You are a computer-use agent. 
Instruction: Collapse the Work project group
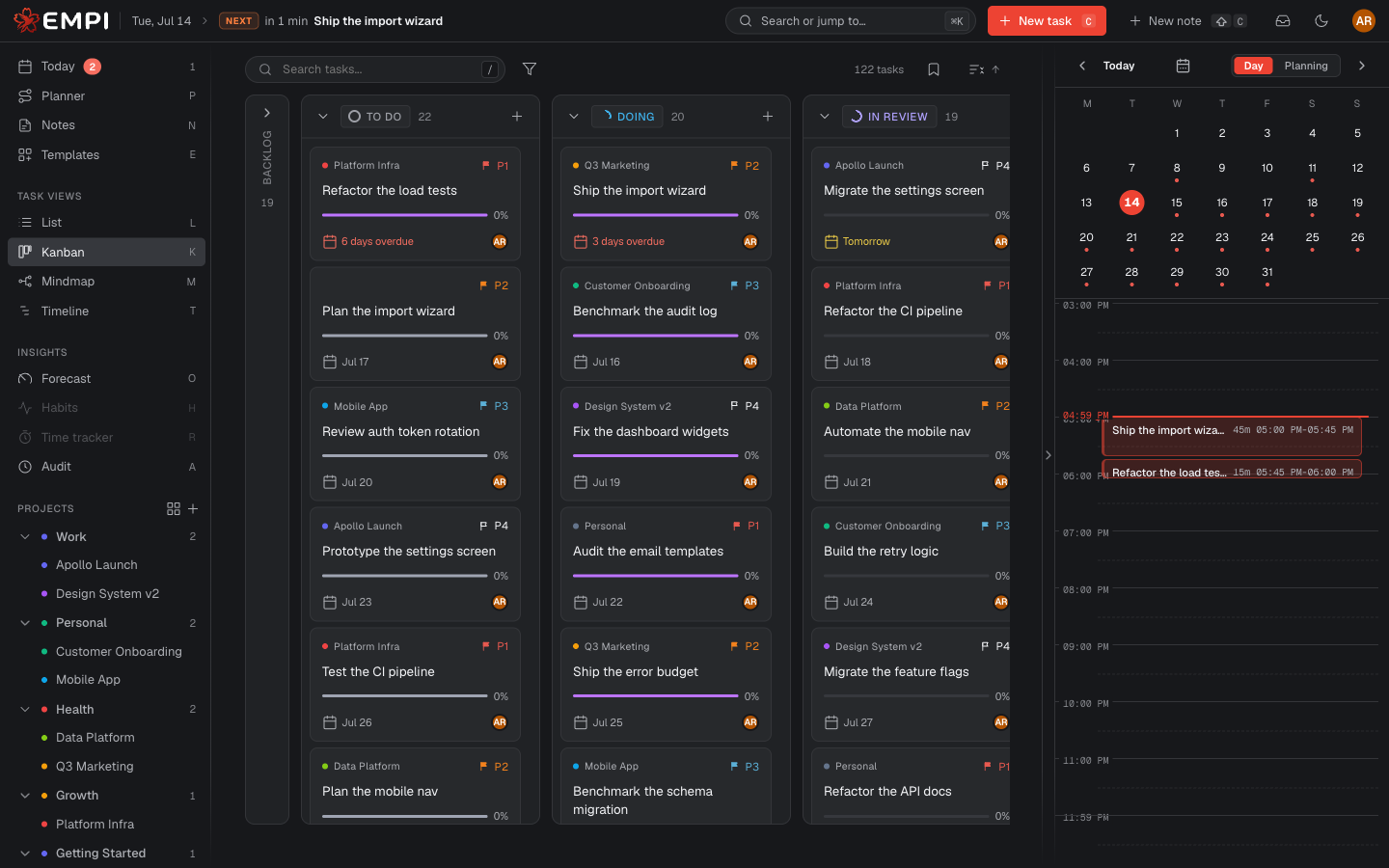pos(25,536)
